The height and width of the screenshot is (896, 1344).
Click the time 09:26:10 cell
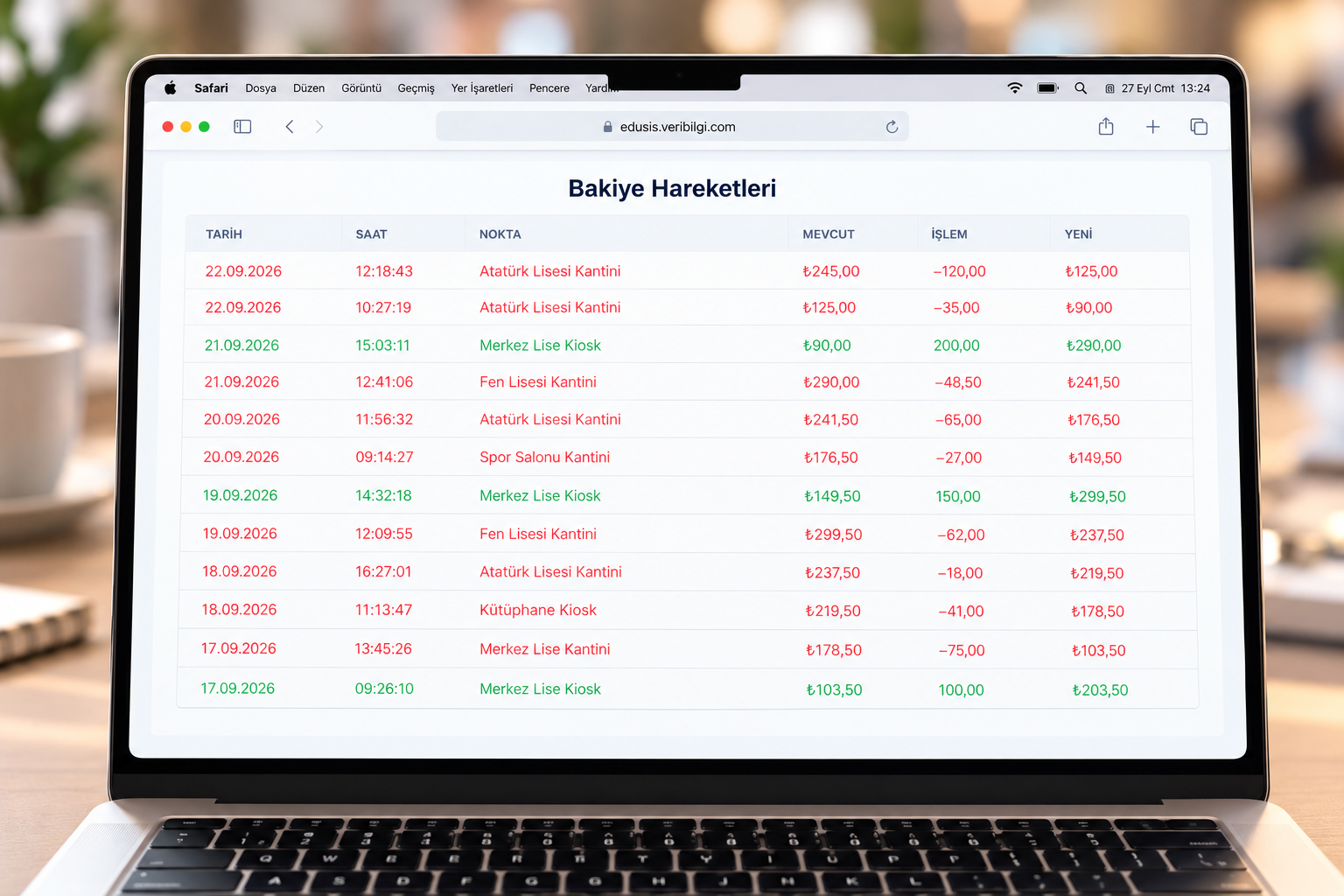[384, 689]
